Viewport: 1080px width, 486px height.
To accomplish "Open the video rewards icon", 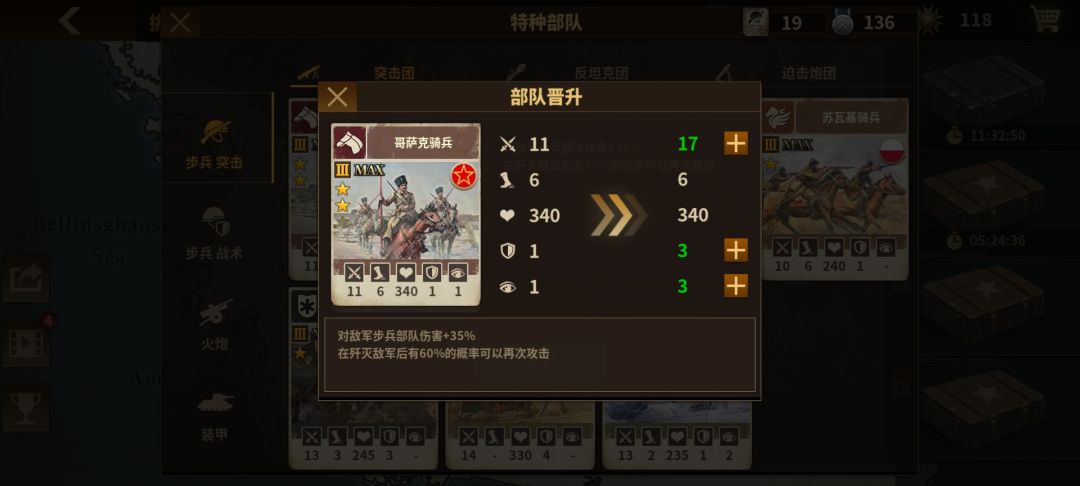I will (x=26, y=343).
